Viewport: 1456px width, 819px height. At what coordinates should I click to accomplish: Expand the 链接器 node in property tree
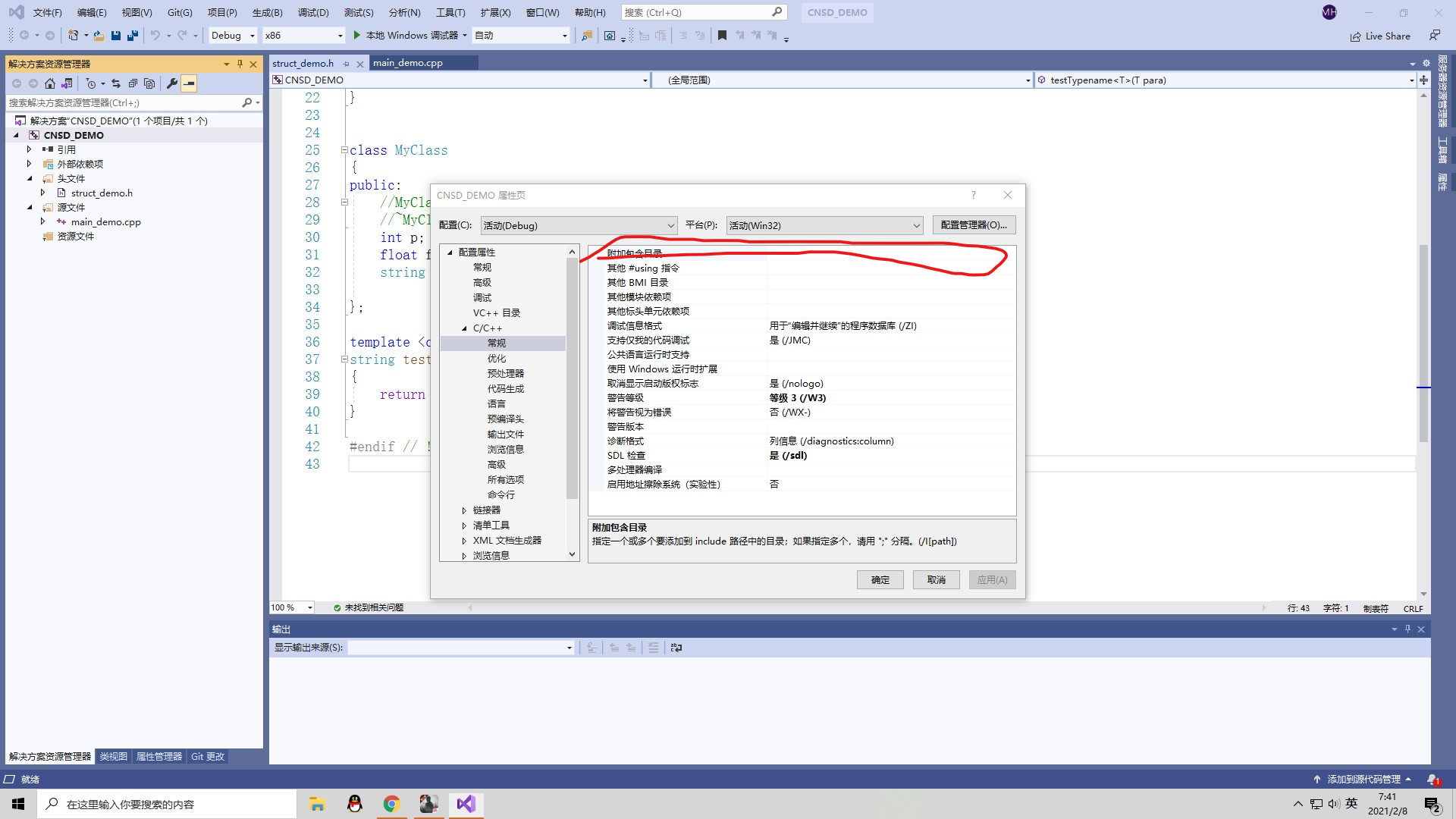point(464,510)
